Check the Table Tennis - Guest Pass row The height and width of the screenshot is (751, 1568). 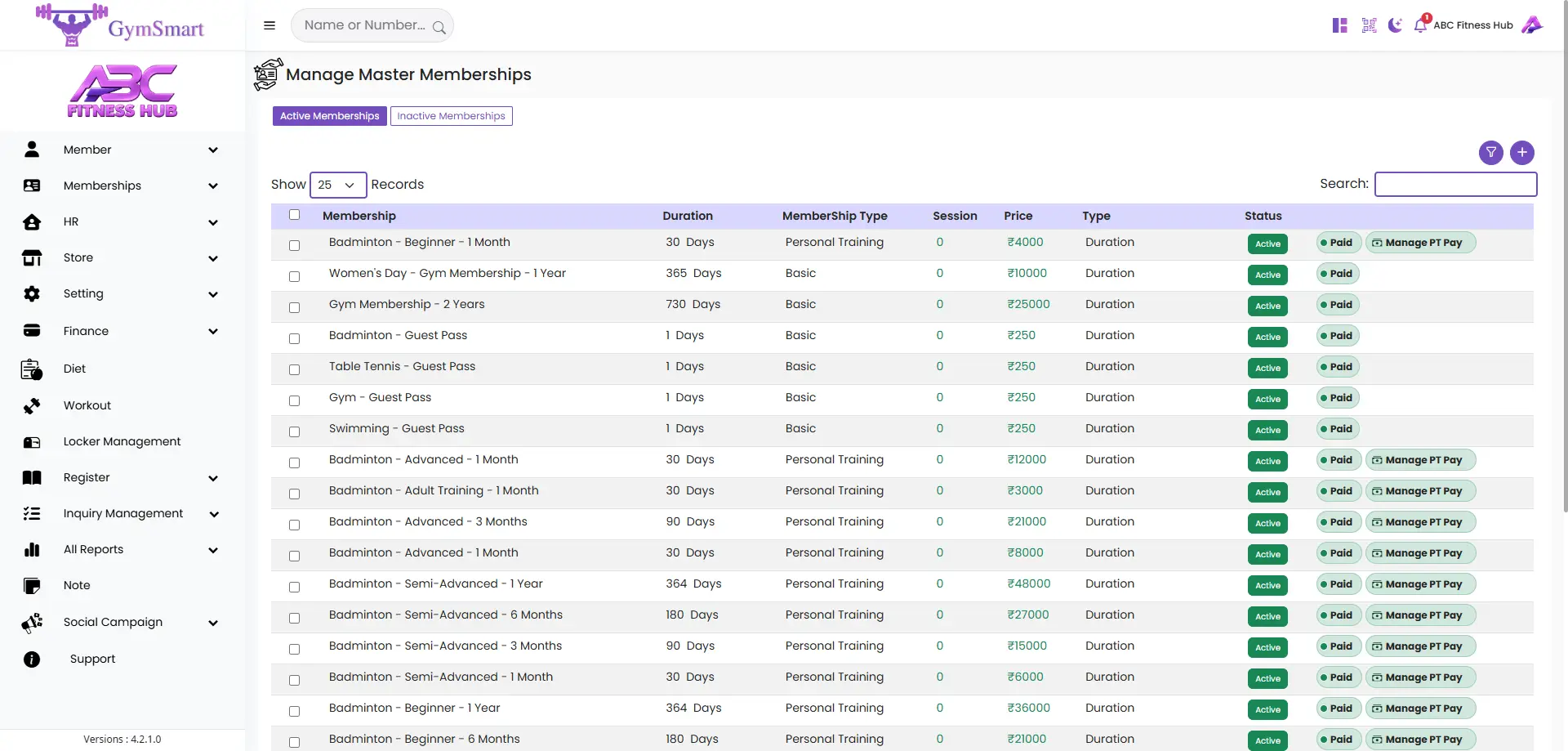click(294, 369)
